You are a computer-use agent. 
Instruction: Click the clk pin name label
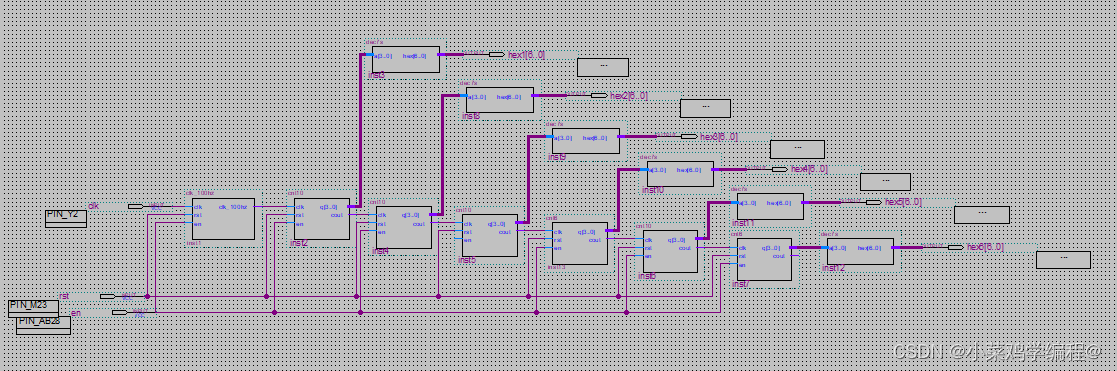(93, 206)
